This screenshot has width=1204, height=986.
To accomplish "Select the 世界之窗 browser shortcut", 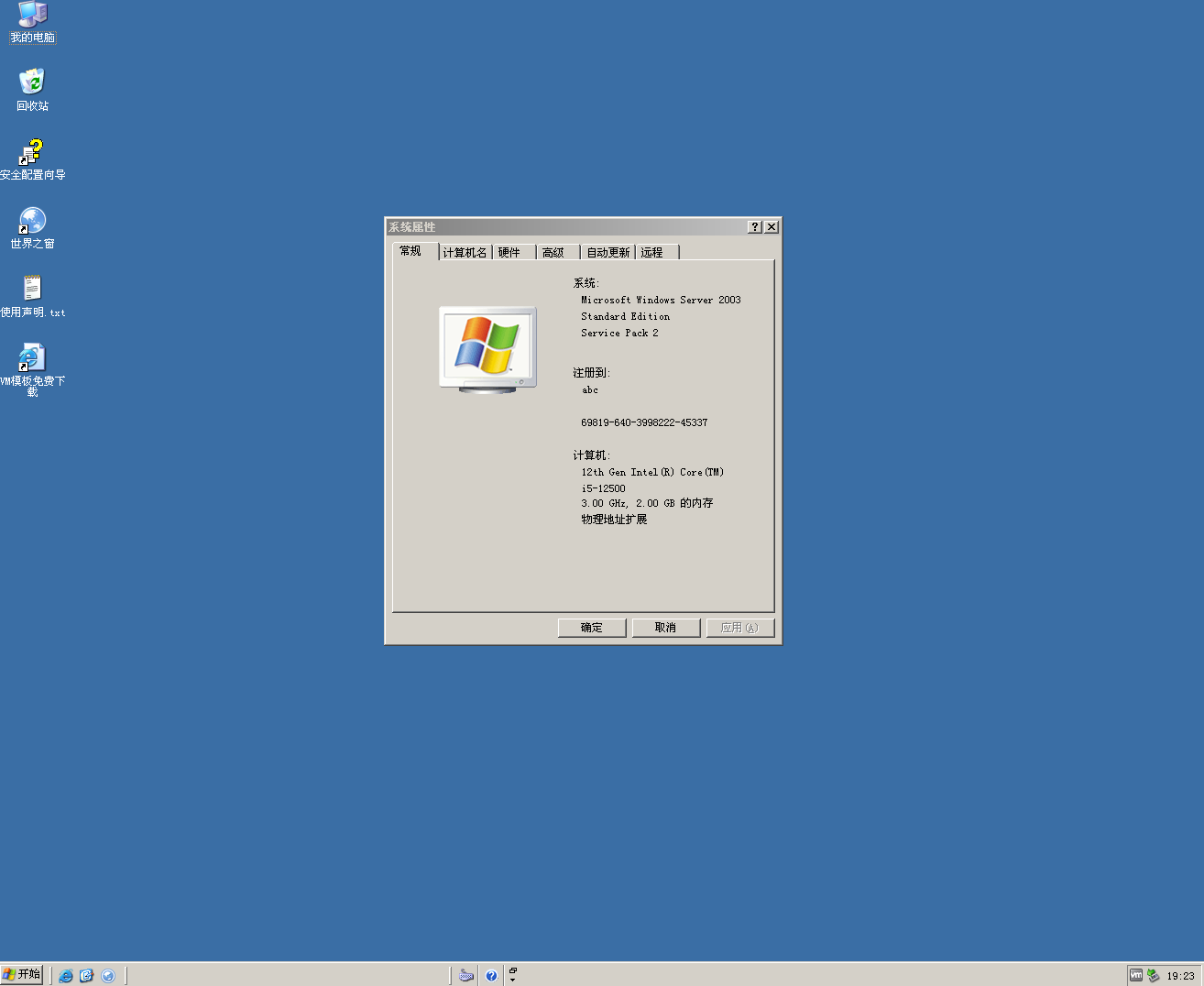I will coord(32,227).
